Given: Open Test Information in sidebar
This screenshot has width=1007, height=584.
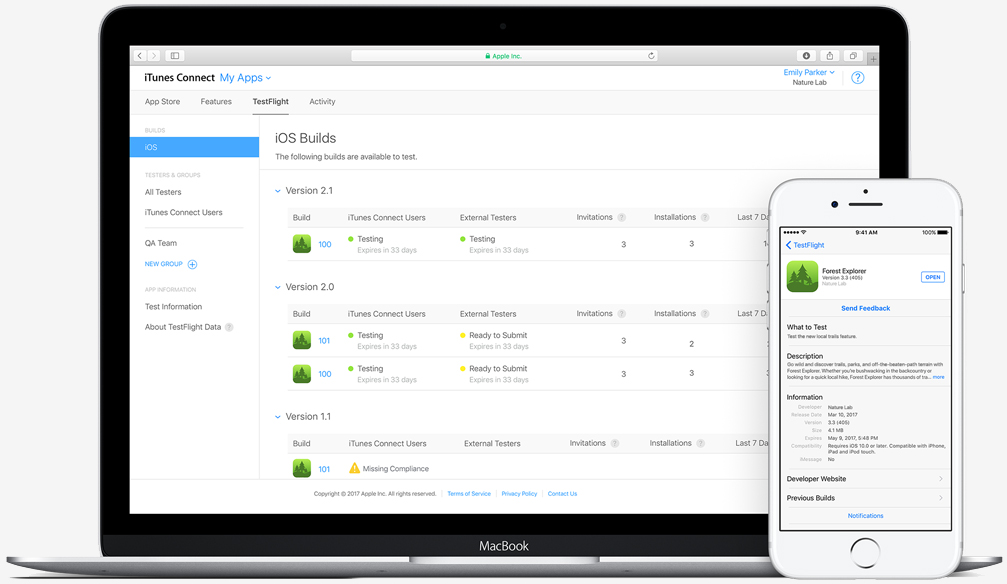Looking at the screenshot, I should [x=173, y=306].
